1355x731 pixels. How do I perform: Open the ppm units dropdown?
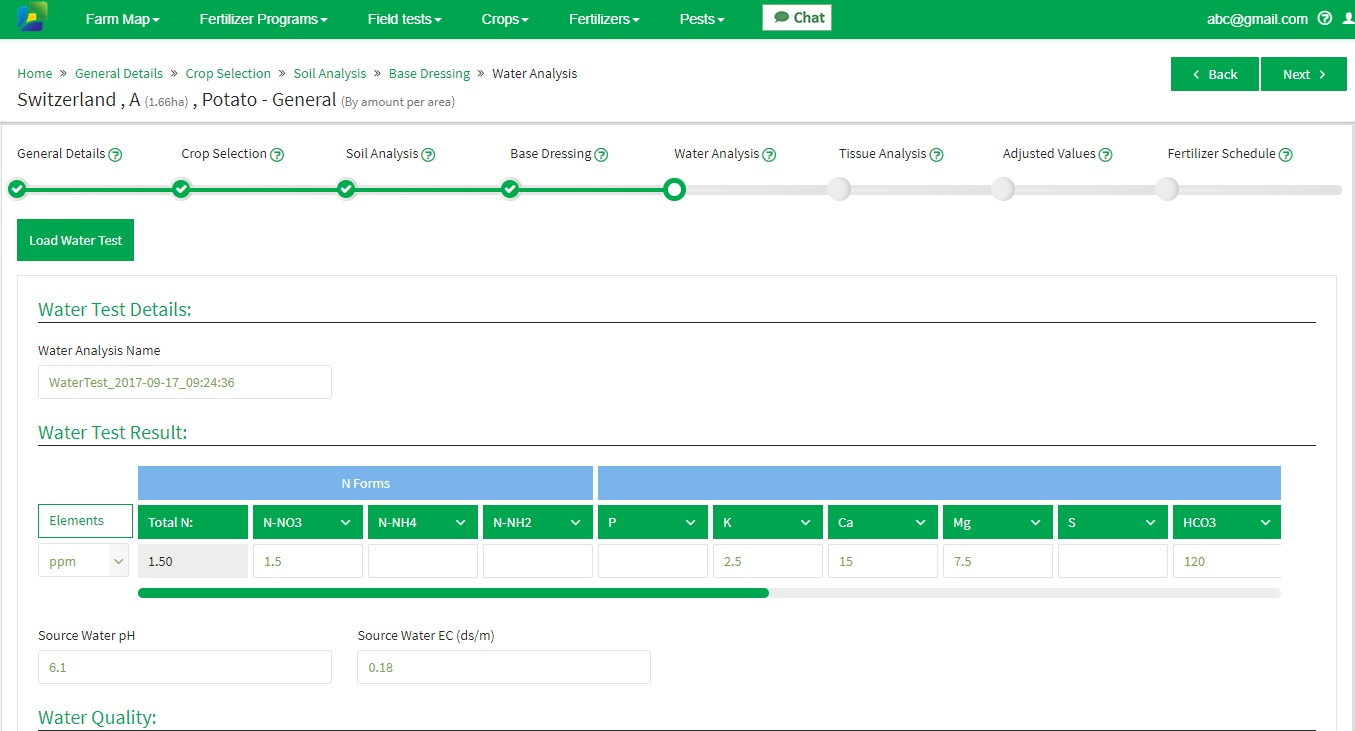point(84,561)
